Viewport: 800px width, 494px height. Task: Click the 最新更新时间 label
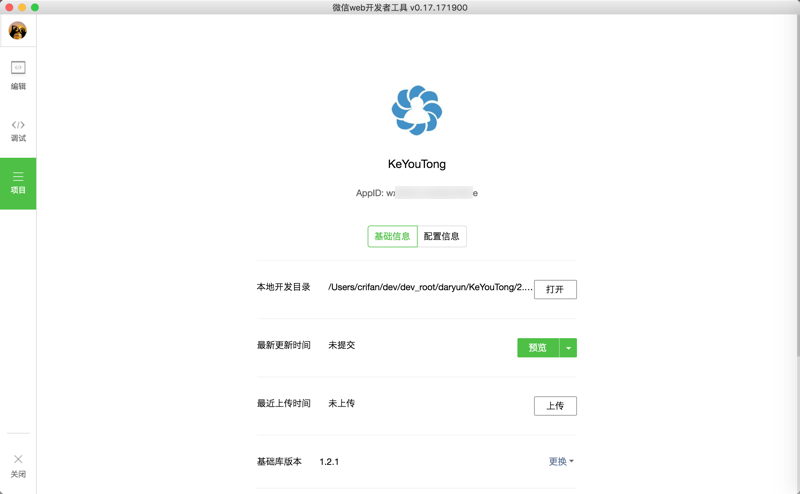[x=283, y=345]
